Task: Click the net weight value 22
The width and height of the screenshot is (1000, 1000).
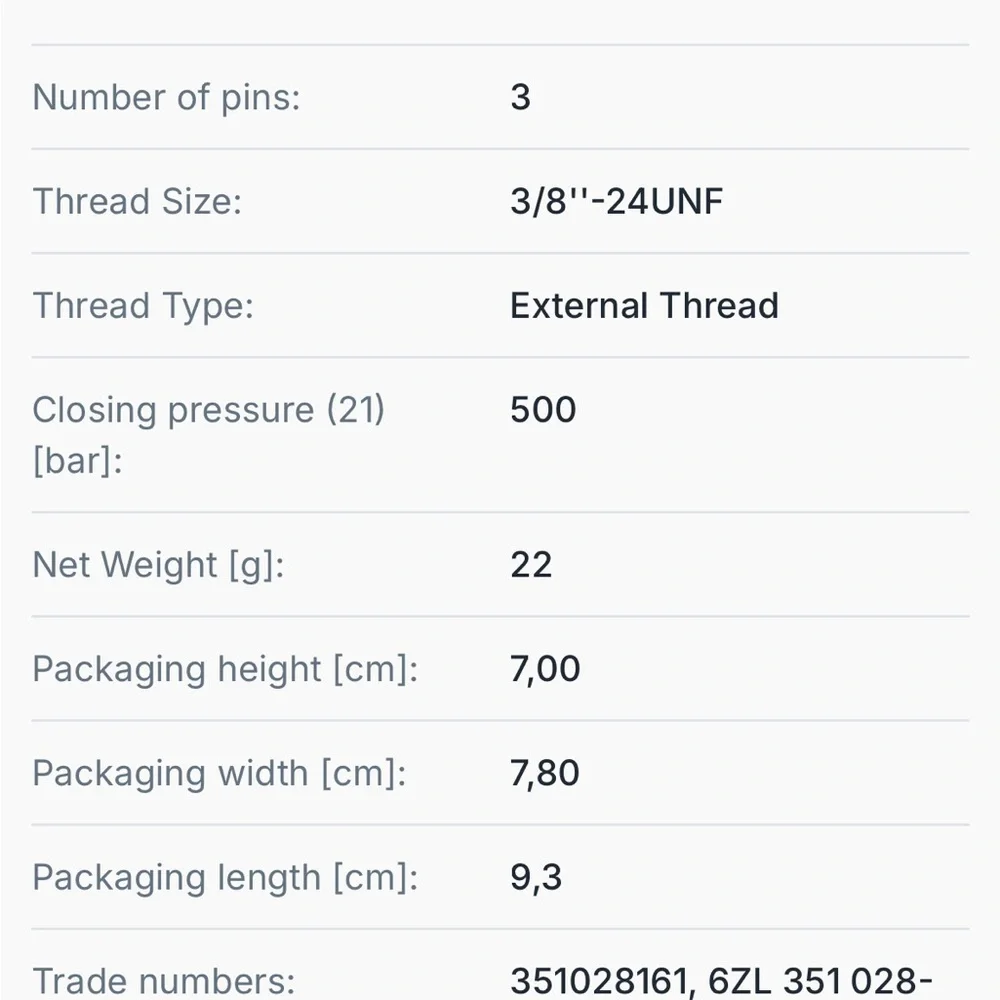Action: coord(531,564)
